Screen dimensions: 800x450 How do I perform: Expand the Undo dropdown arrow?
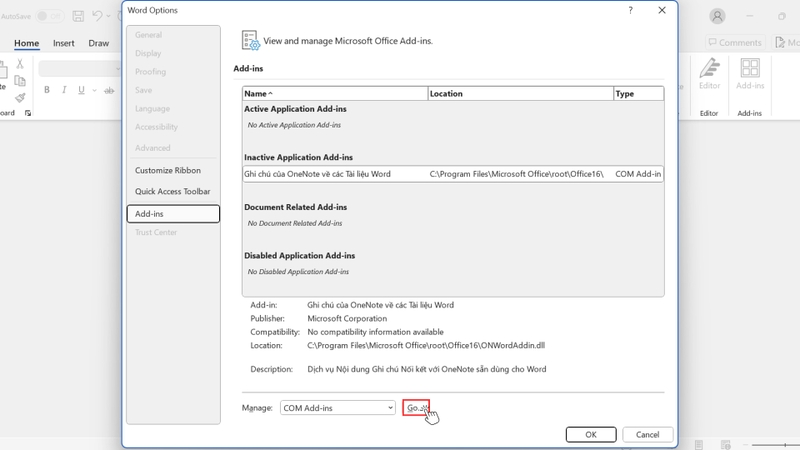coord(109,16)
